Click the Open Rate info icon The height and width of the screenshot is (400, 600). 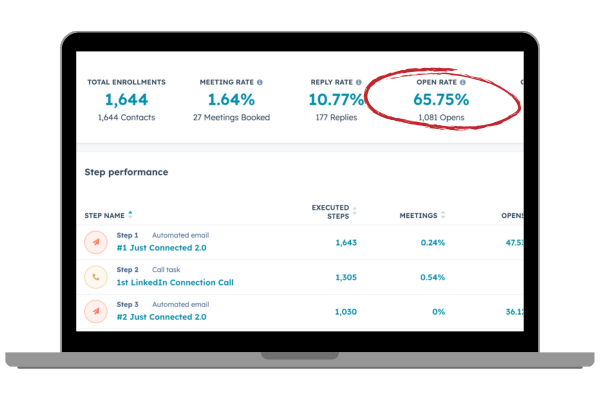click(x=463, y=82)
